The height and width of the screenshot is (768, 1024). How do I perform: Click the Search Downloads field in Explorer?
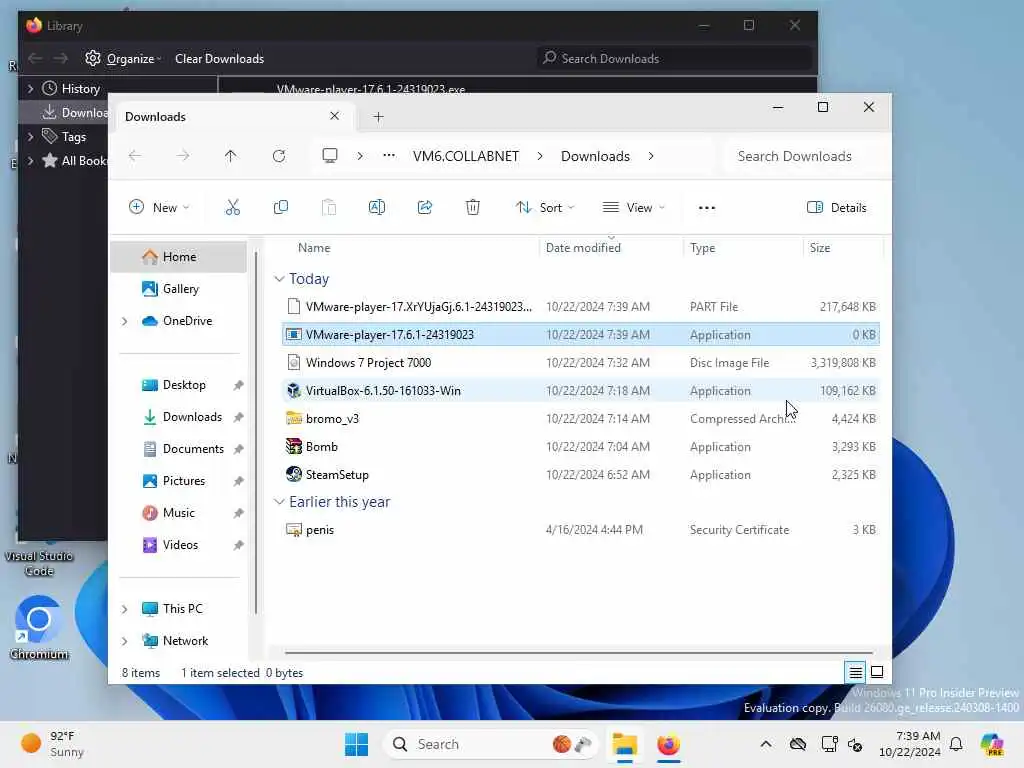coord(804,156)
